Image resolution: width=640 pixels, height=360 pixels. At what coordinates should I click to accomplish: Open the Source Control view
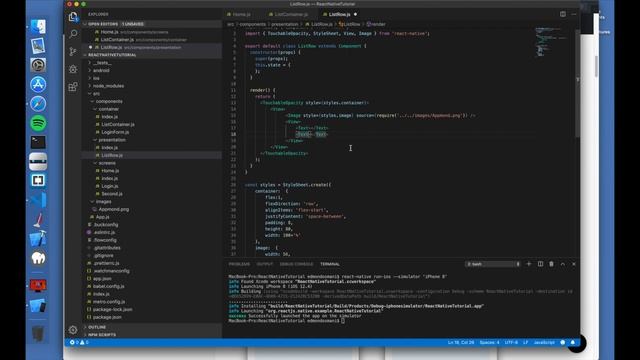(73, 51)
